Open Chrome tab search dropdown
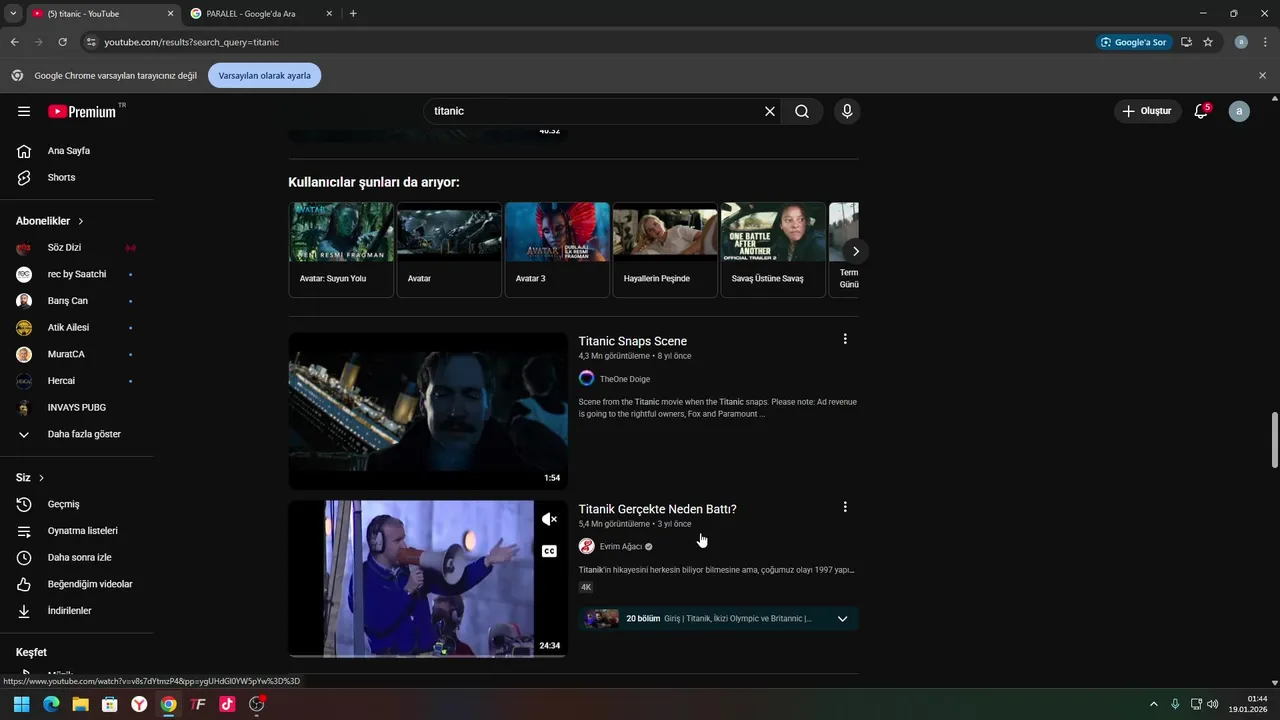The width and height of the screenshot is (1280, 720). pos(13,13)
